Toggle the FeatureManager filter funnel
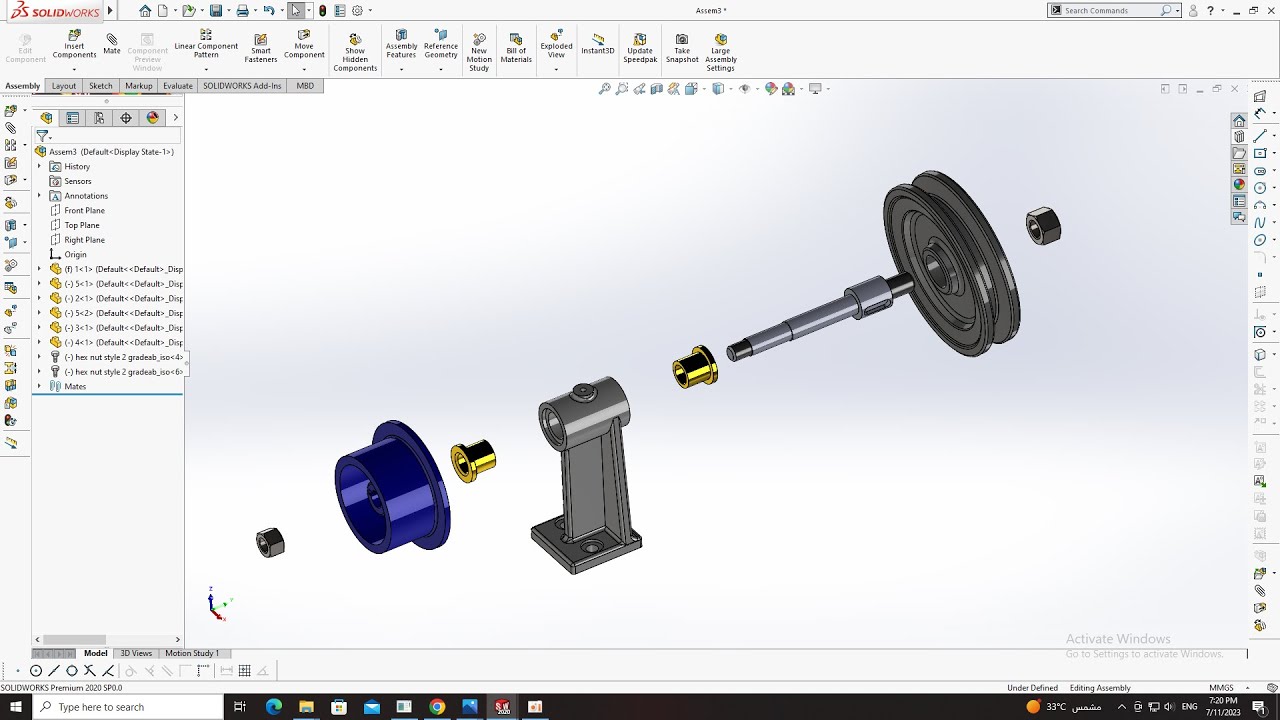1280x720 pixels. [x=42, y=136]
